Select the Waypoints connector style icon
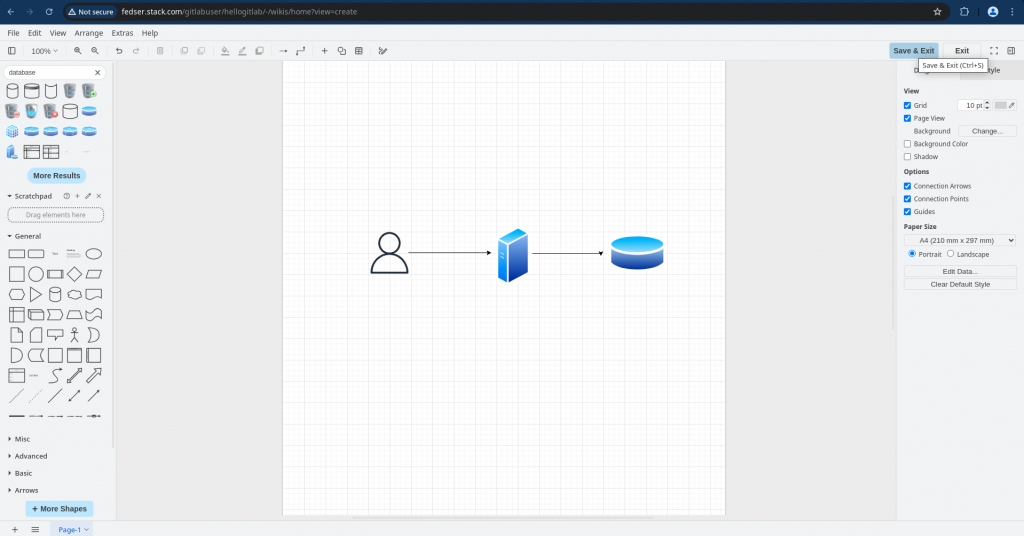The width and height of the screenshot is (1024, 536). tap(300, 51)
